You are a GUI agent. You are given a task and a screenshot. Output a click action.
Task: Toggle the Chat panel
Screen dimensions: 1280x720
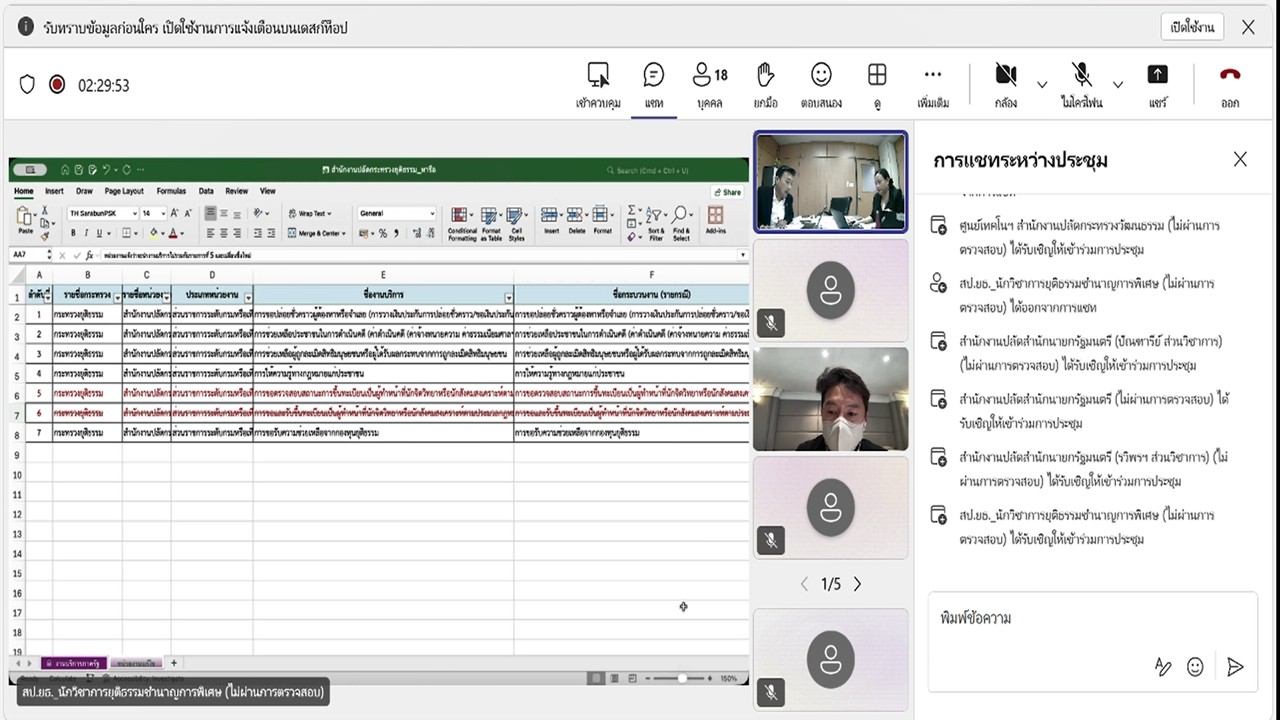point(653,84)
